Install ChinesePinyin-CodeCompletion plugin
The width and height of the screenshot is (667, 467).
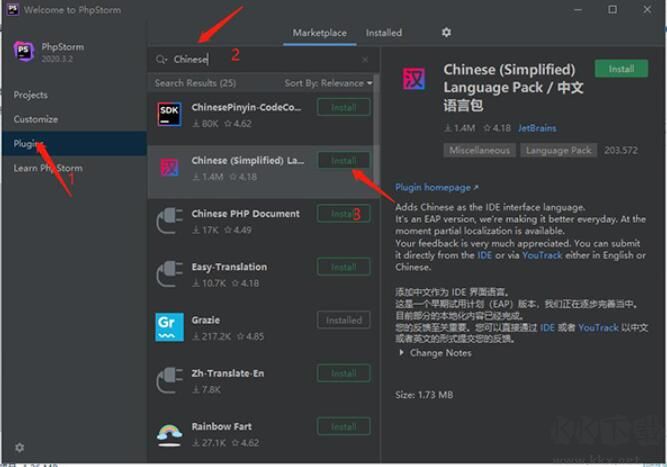click(x=344, y=107)
